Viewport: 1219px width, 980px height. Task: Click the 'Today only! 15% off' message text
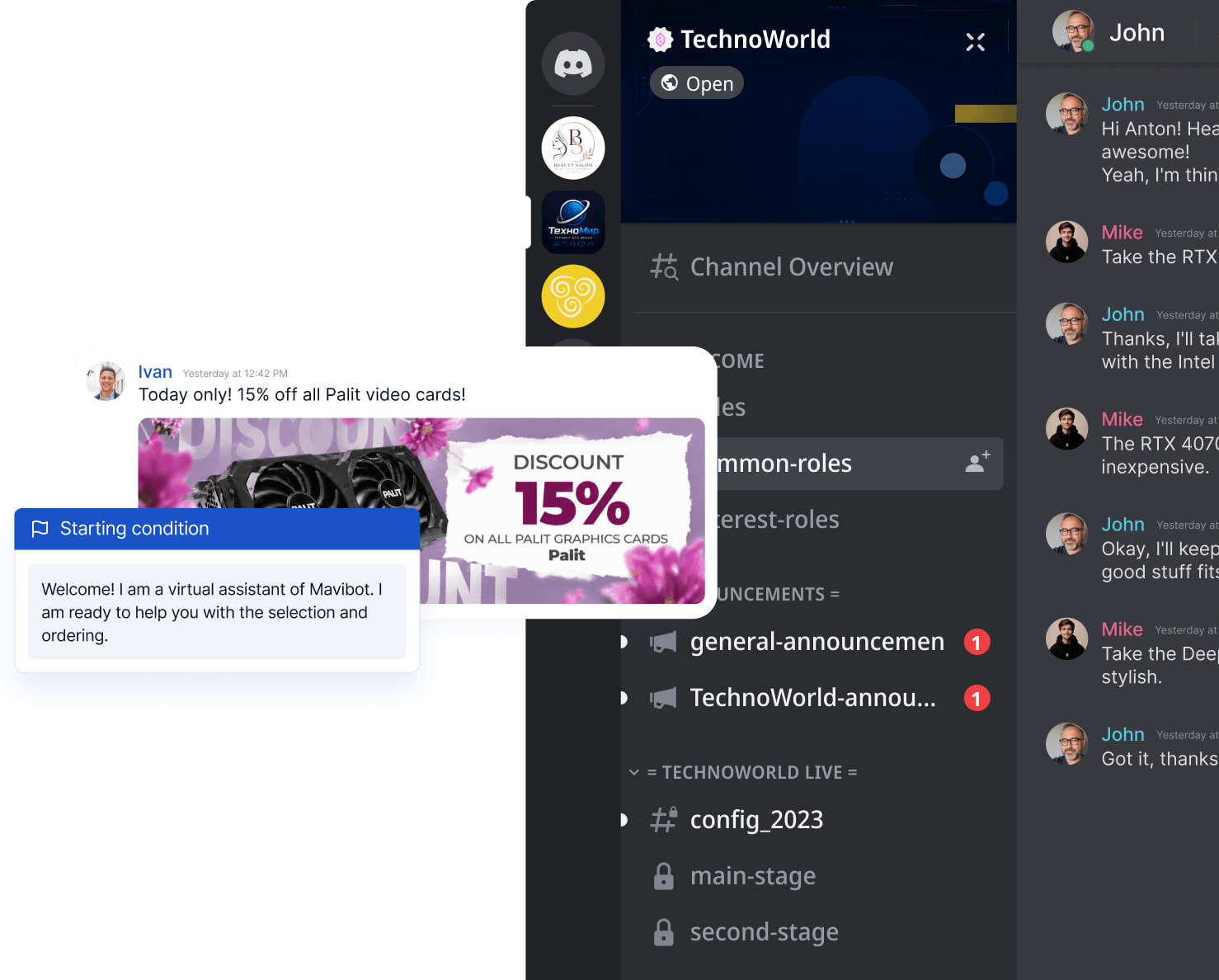302,395
